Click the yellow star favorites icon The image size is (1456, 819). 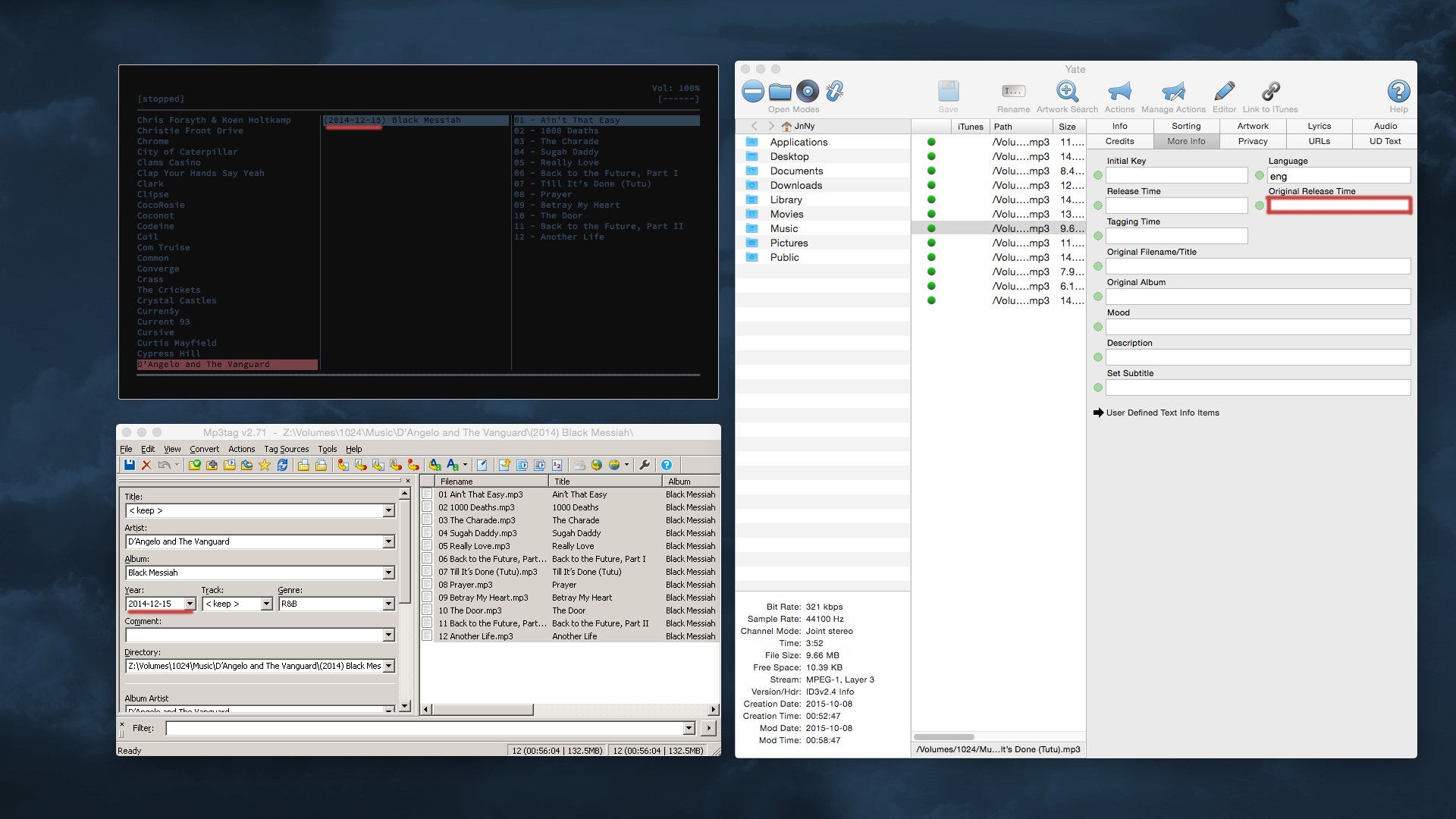pos(265,465)
